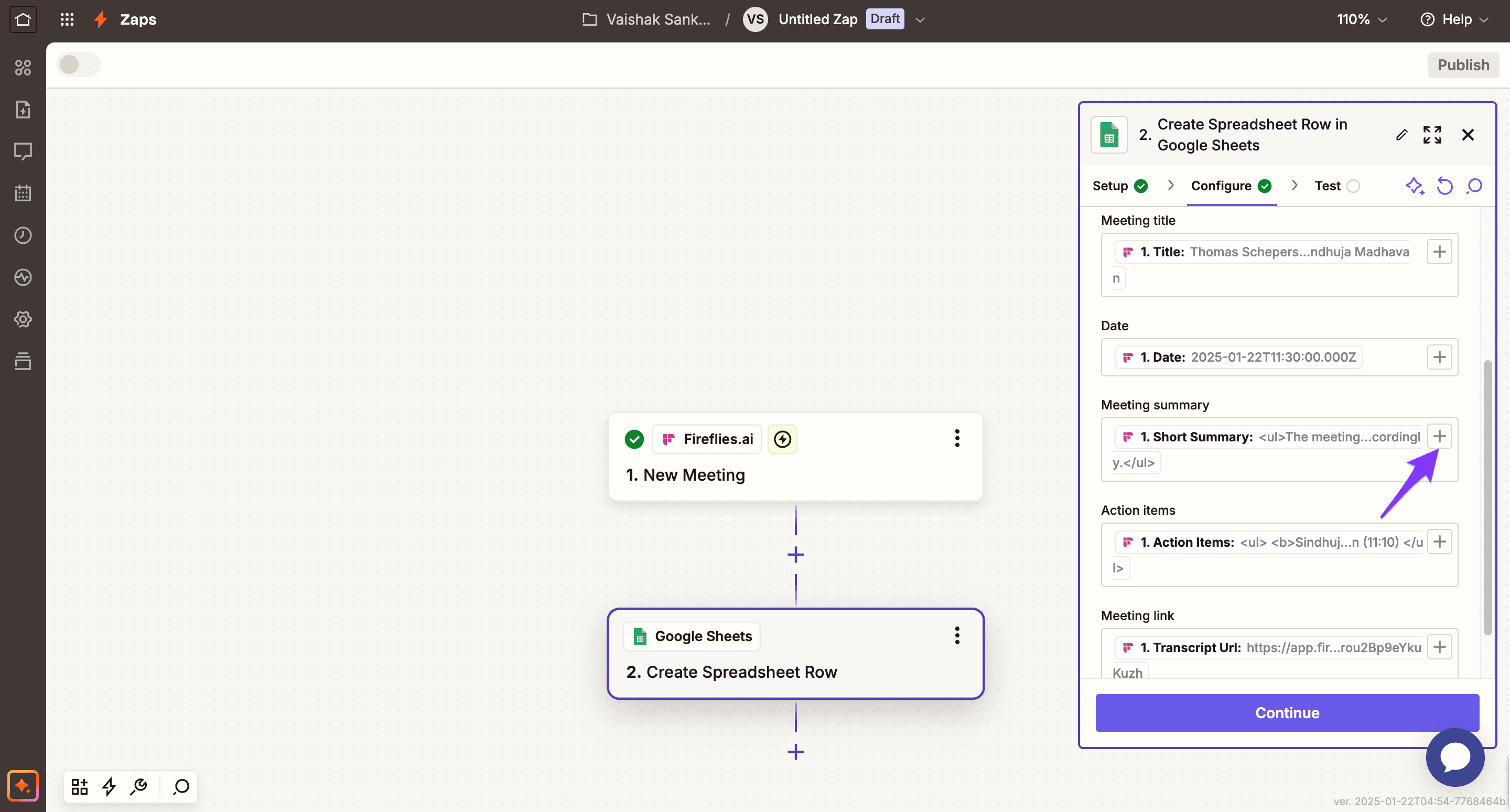The width and height of the screenshot is (1510, 812).
Task: Rename step using the pencil icon
Action: [x=1401, y=135]
